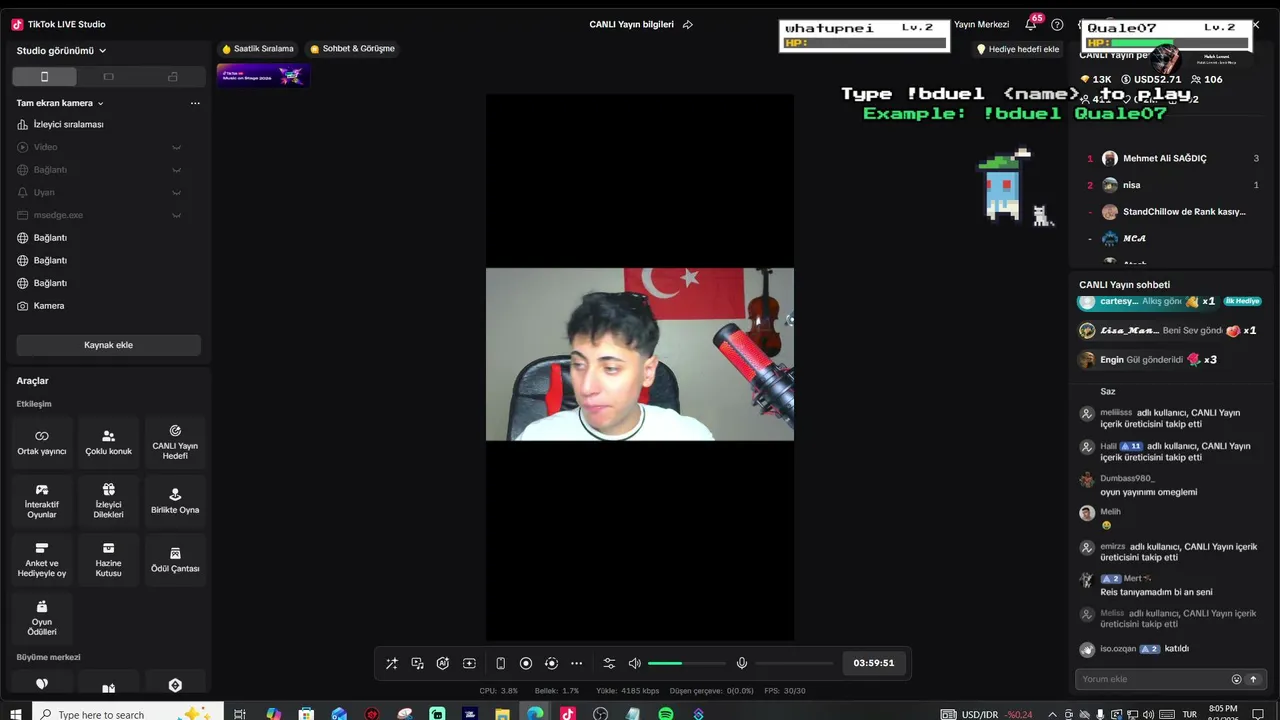Select the Kamera source
Screen dimensions: 1280x720
(x=108, y=306)
